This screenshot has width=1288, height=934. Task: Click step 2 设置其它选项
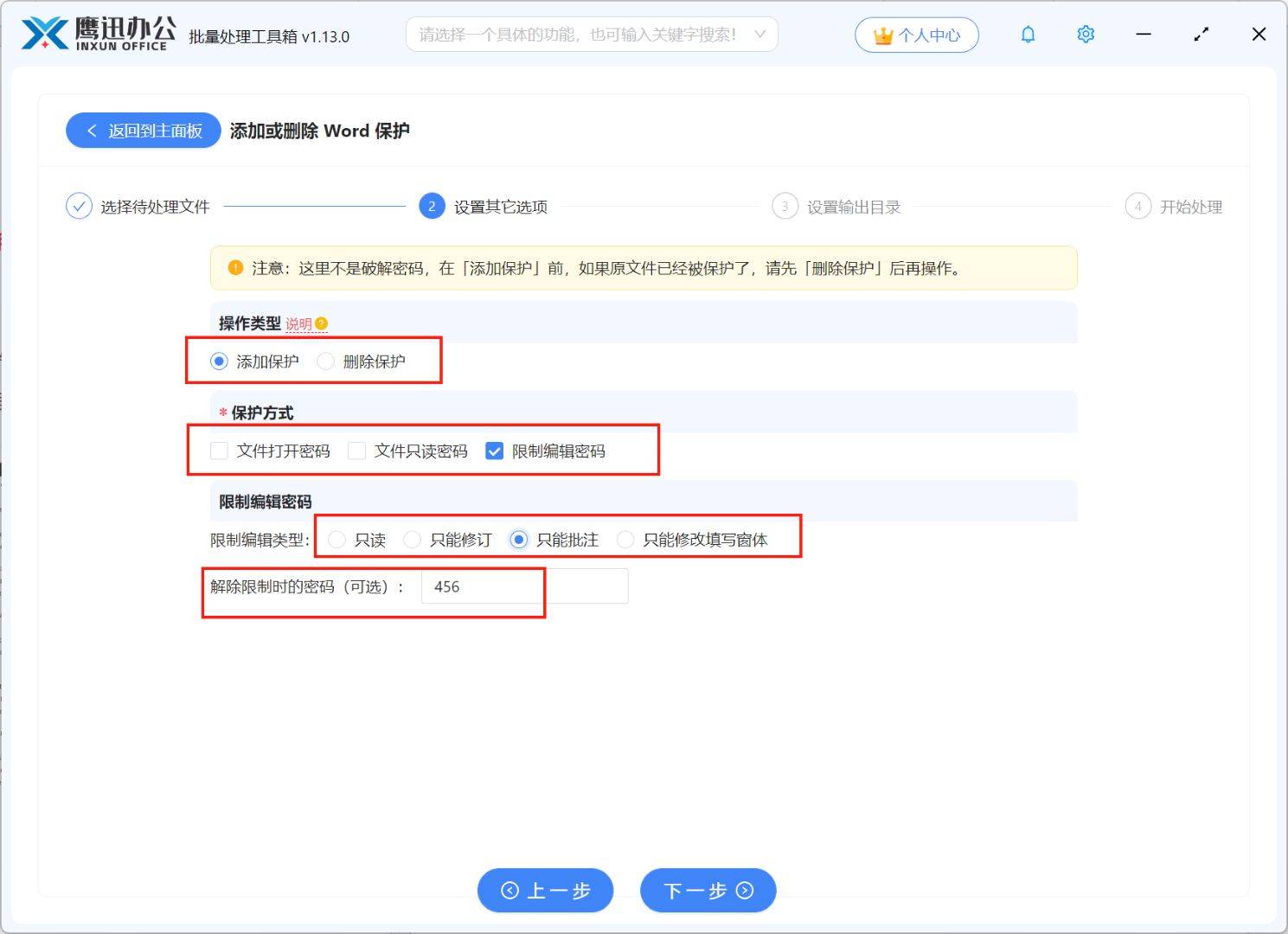tap(484, 207)
